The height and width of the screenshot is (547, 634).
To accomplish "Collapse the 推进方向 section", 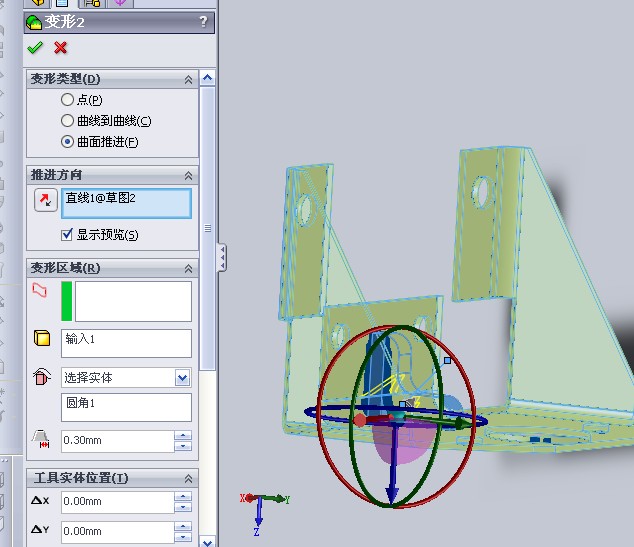I will tap(188, 175).
